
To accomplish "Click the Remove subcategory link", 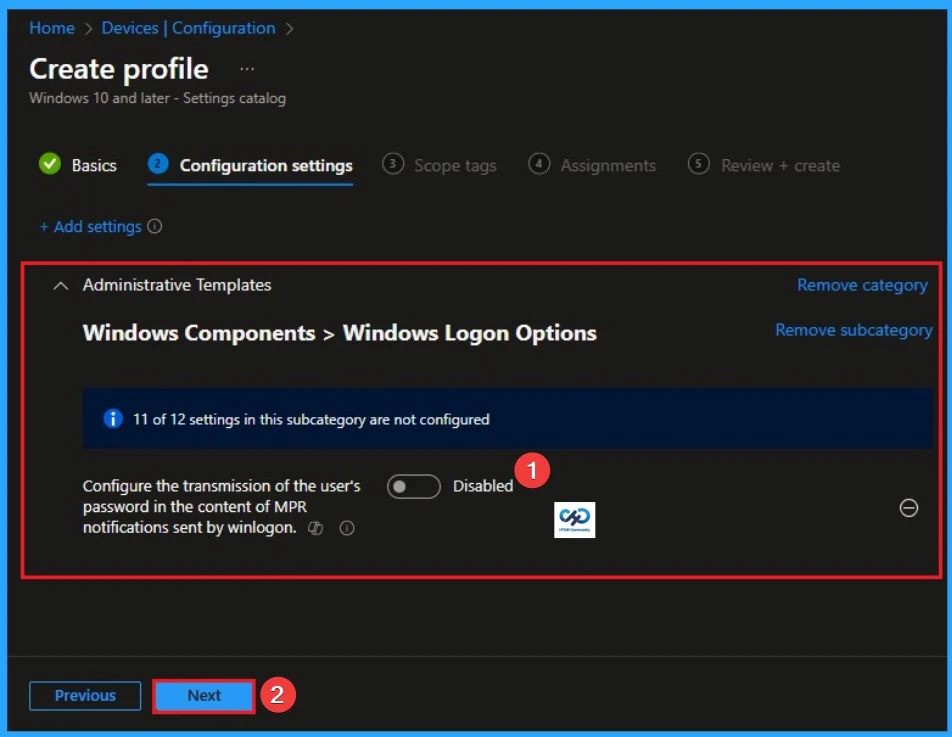I will 853,330.
